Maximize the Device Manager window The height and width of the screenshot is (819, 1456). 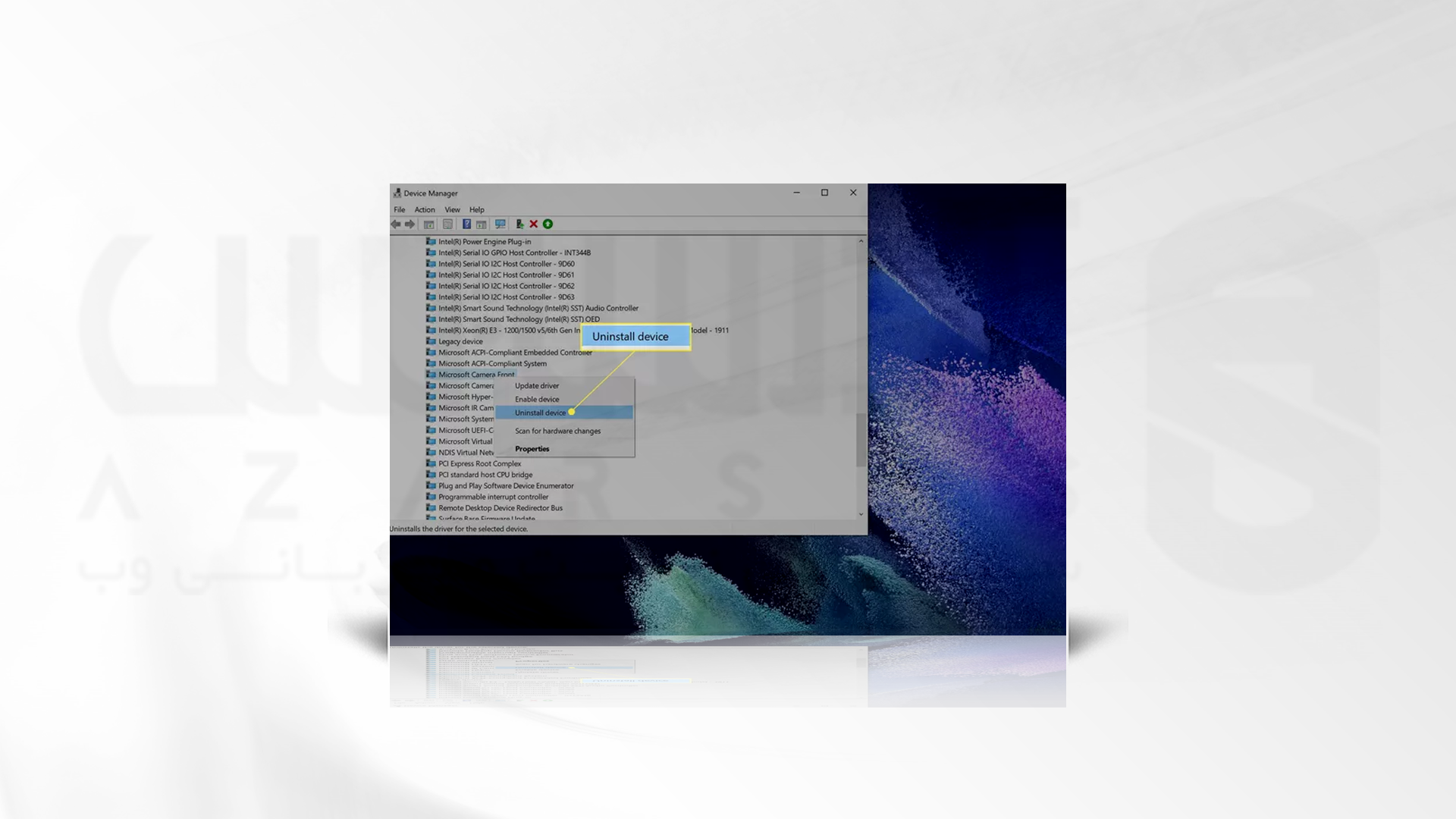click(825, 193)
